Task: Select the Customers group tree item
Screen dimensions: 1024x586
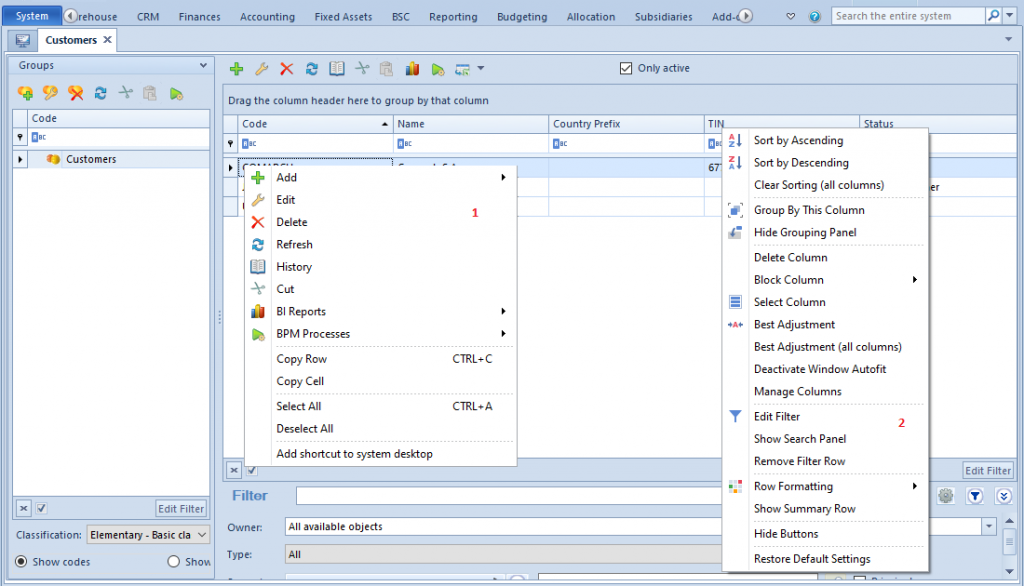Action: (91, 159)
